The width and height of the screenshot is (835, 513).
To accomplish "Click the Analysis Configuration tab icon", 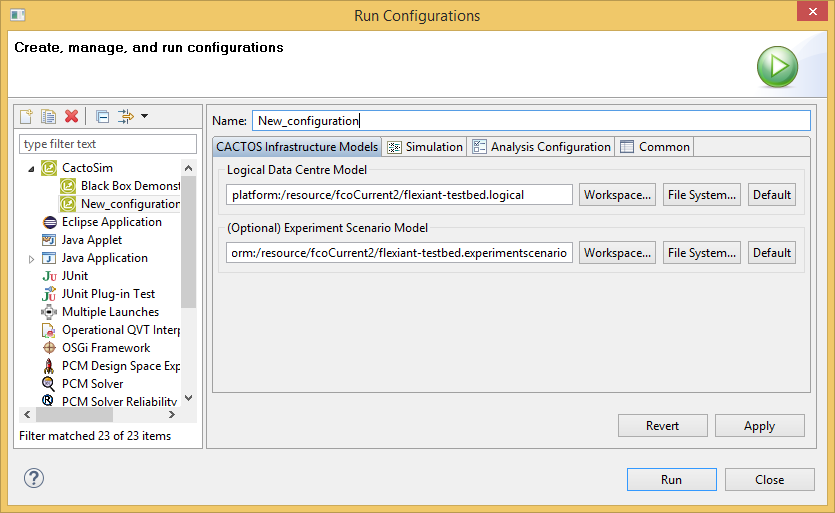I will (479, 146).
